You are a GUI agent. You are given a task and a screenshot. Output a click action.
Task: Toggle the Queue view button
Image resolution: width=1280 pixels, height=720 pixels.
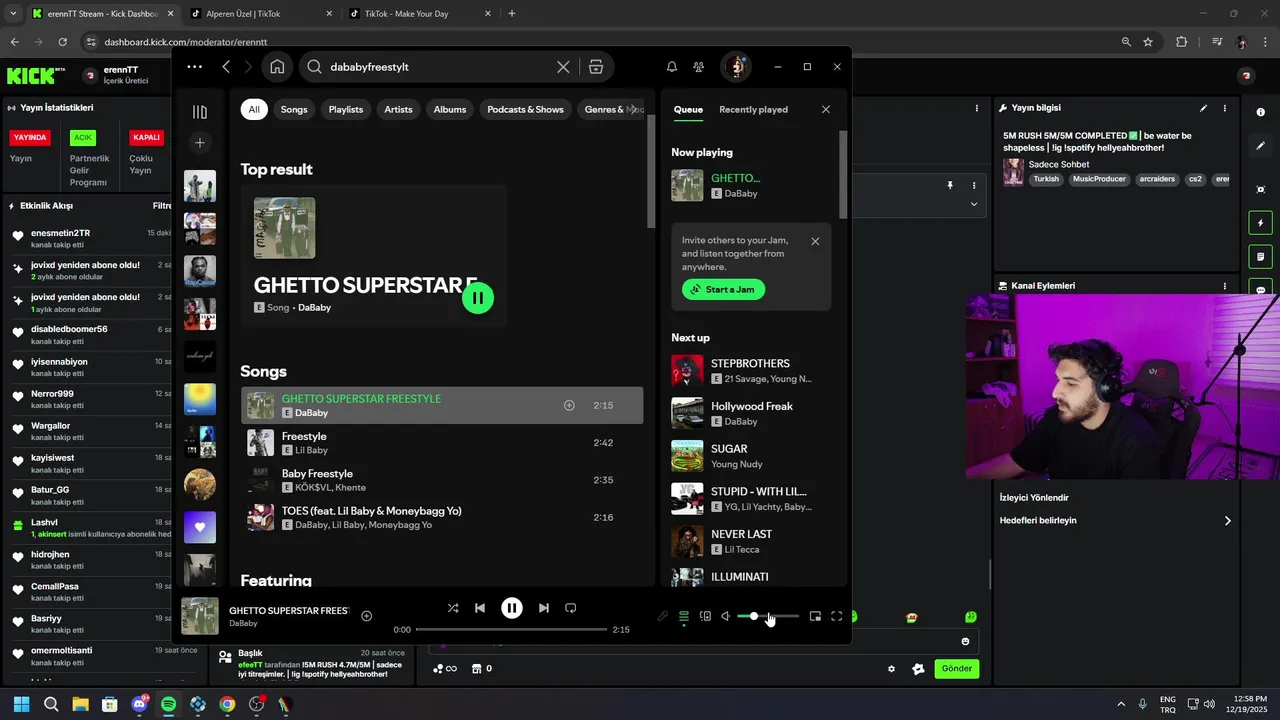(x=684, y=616)
